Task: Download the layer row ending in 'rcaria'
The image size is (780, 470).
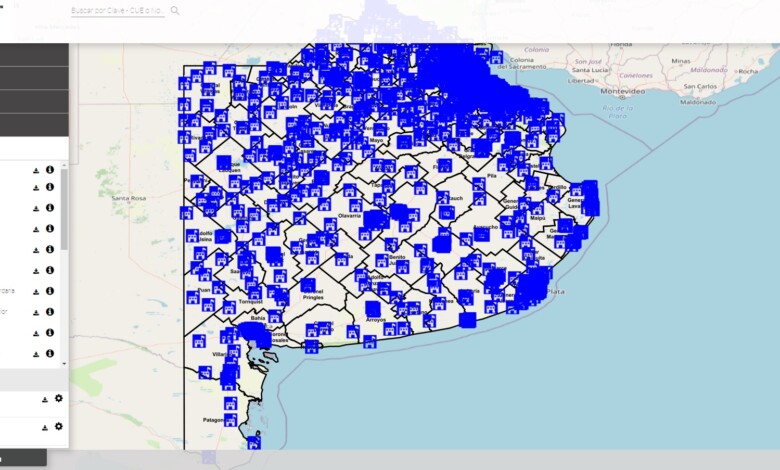Action: [x=36, y=292]
